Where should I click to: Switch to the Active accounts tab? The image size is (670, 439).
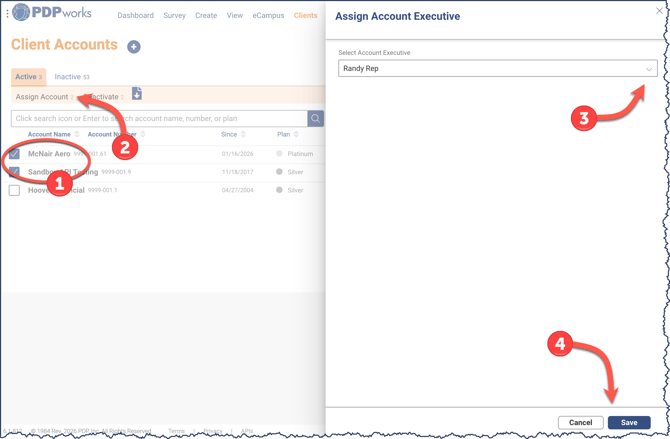28,77
